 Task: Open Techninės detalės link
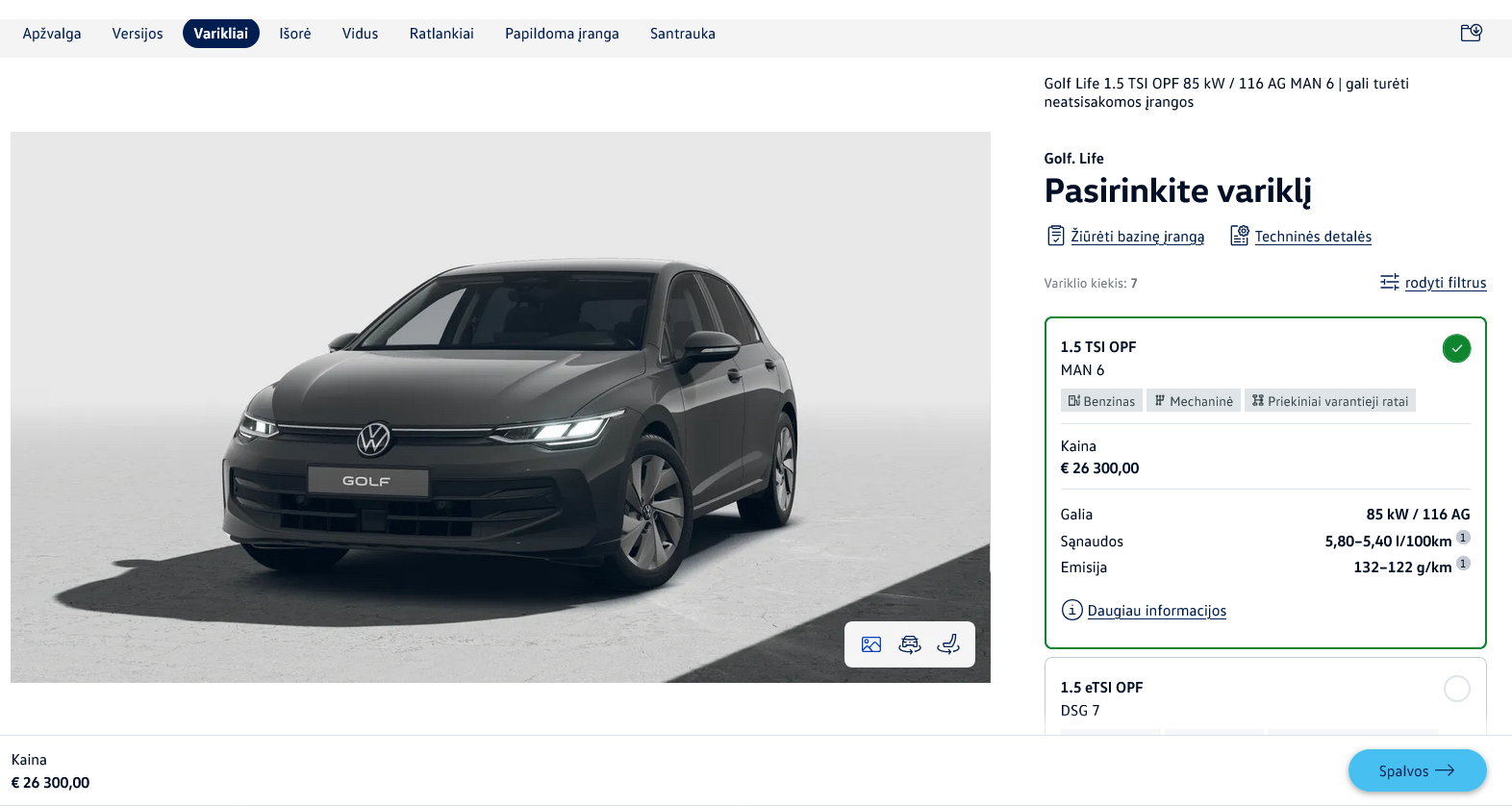point(1313,237)
